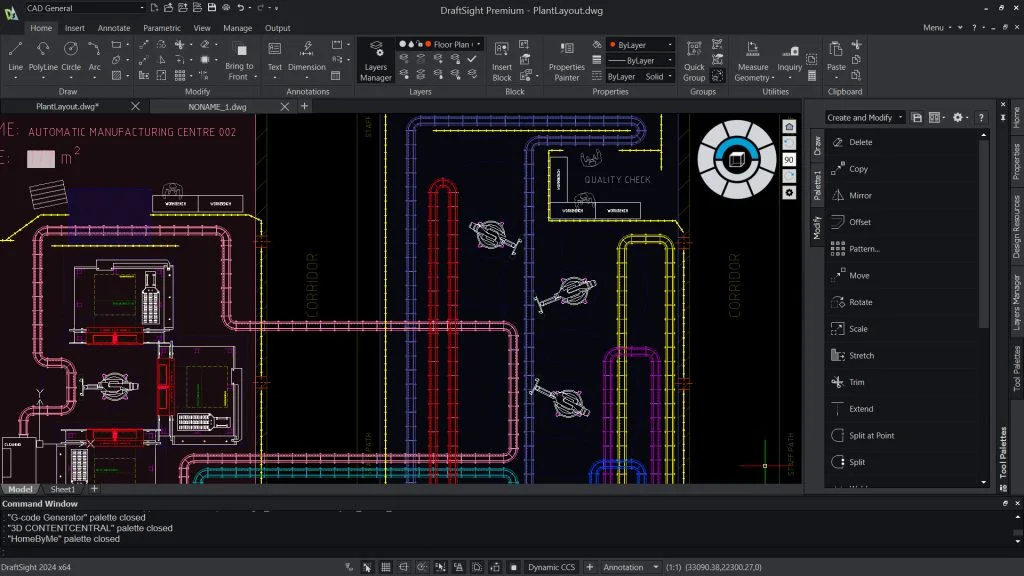Viewport: 1024px width, 576px height.
Task: Choose Mirror in the Modify palette
Action: (859, 195)
